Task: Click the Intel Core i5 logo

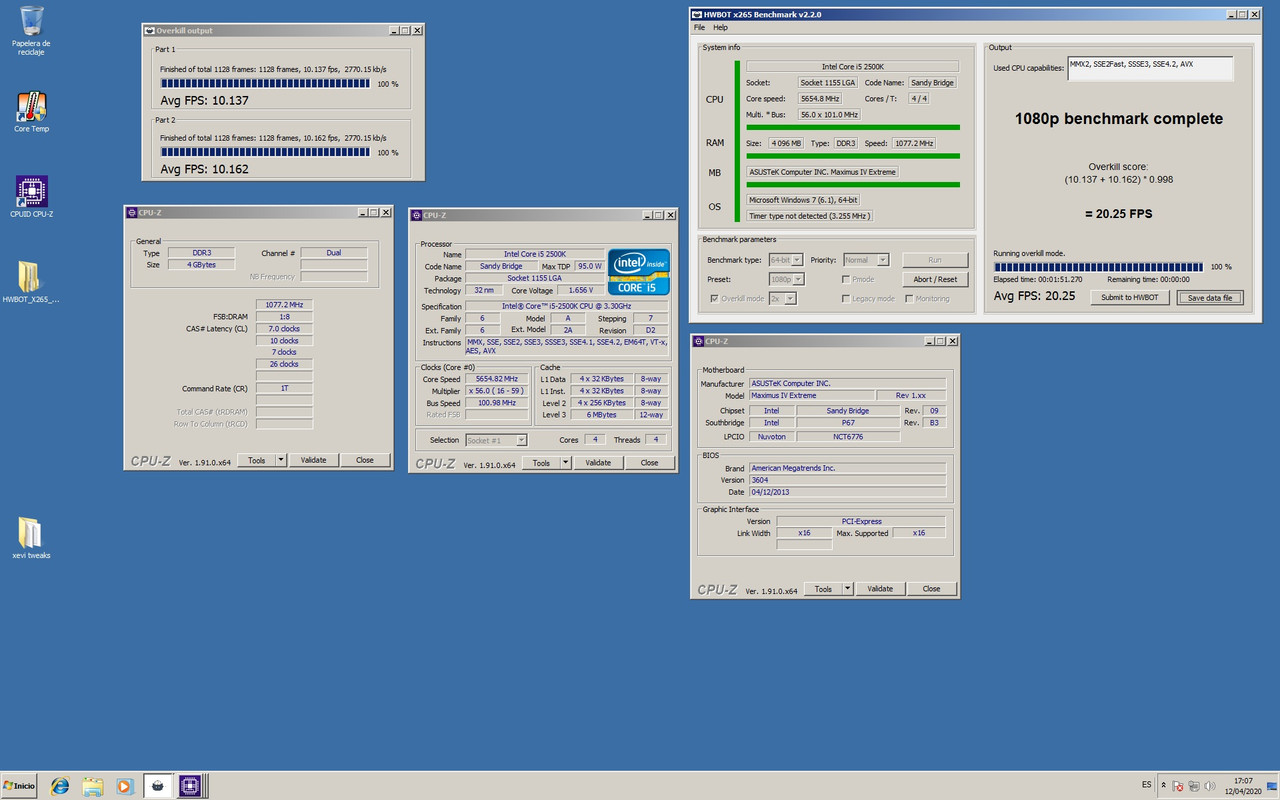Action: [639, 271]
